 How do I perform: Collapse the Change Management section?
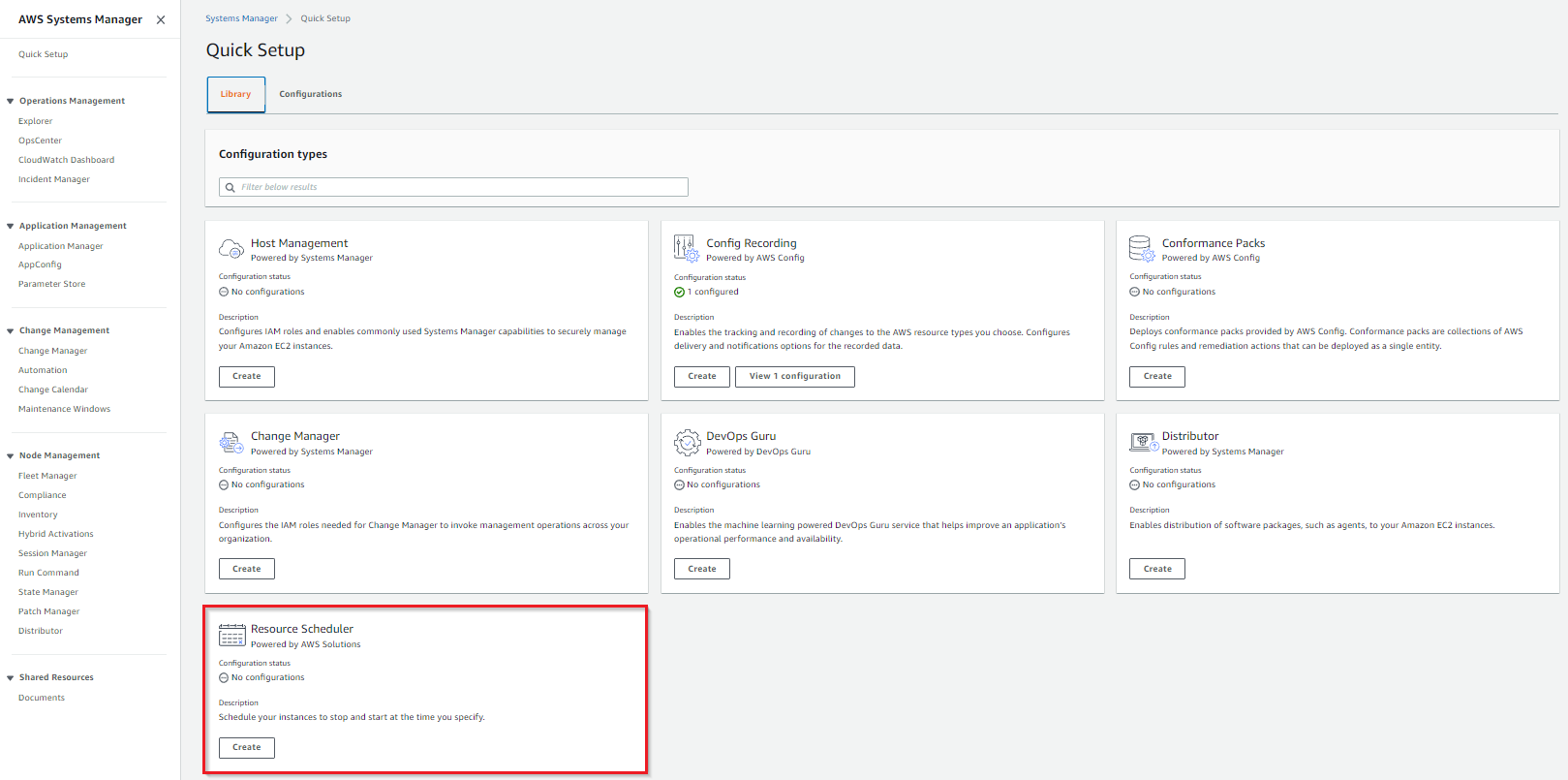coord(11,330)
